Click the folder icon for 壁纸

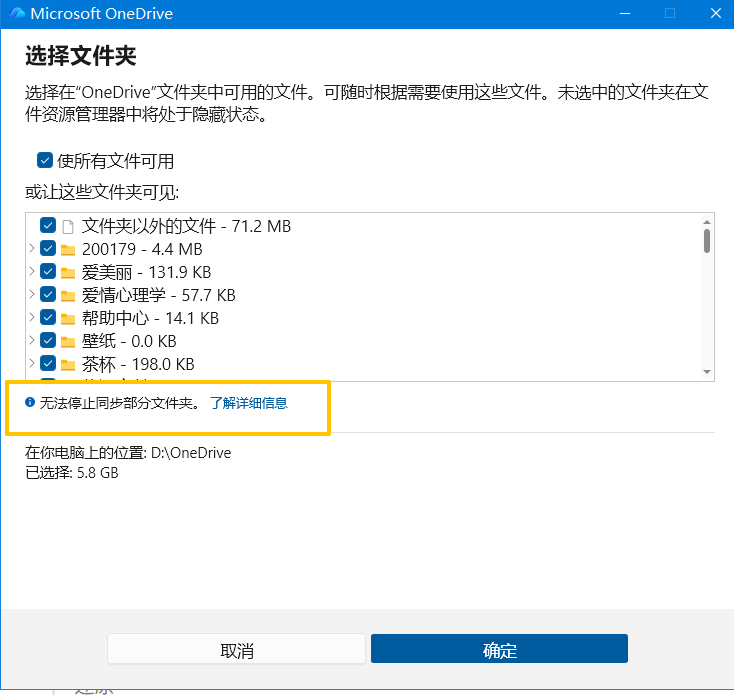pyautogui.click(x=68, y=342)
